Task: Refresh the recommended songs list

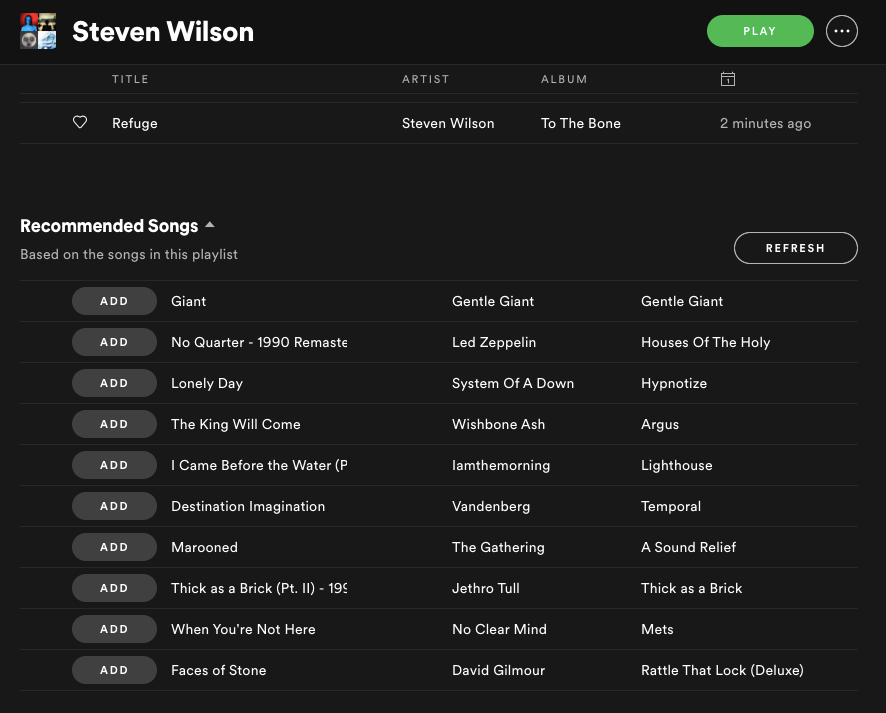Action: pyautogui.click(x=796, y=248)
